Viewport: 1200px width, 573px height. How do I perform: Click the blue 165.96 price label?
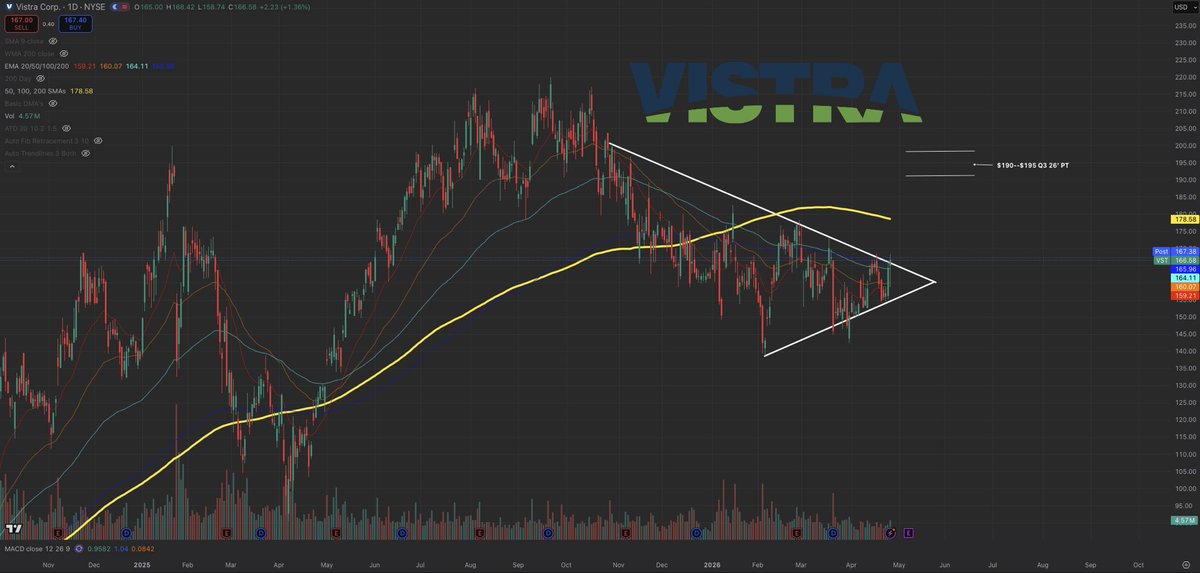coord(1185,269)
